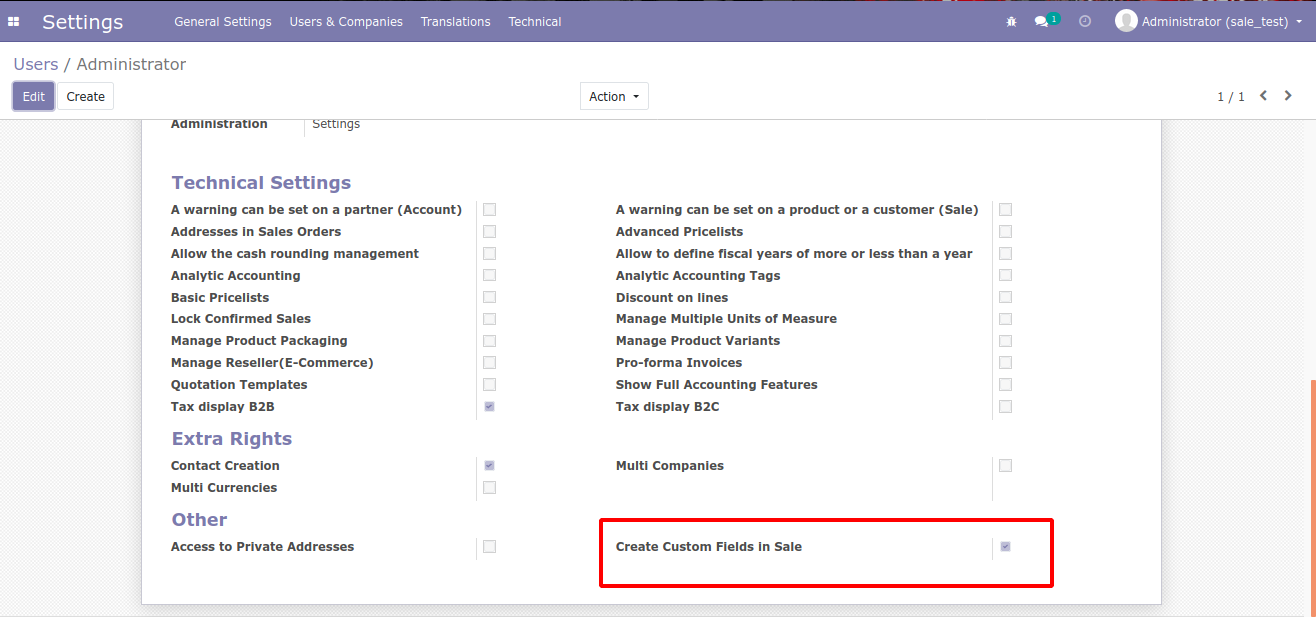Open the General Settings menu
Viewport: 1316px width, 617px height.
pyautogui.click(x=222, y=21)
